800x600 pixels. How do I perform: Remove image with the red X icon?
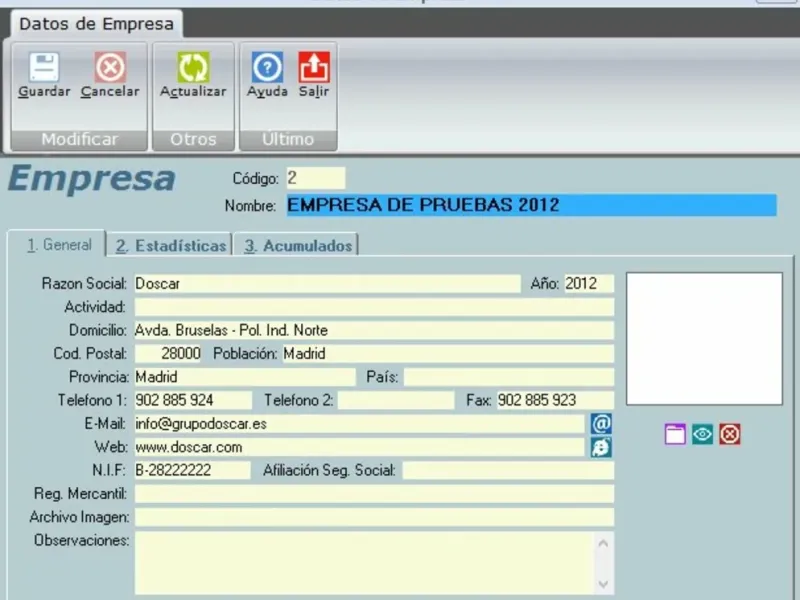730,434
